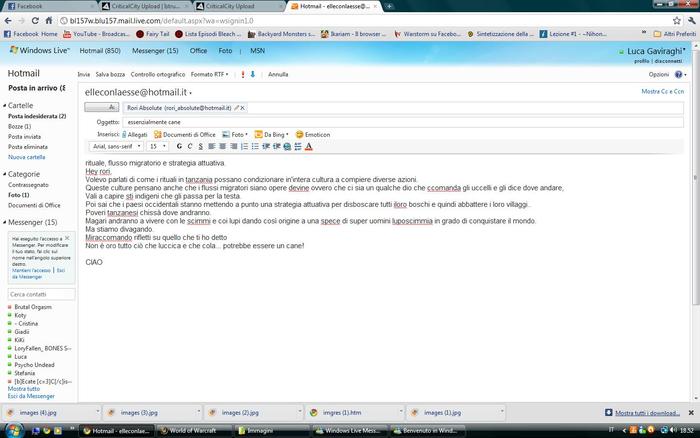The image size is (700, 438).
Task: Remove recipient Rori Absolute with the X
Action: [242, 108]
